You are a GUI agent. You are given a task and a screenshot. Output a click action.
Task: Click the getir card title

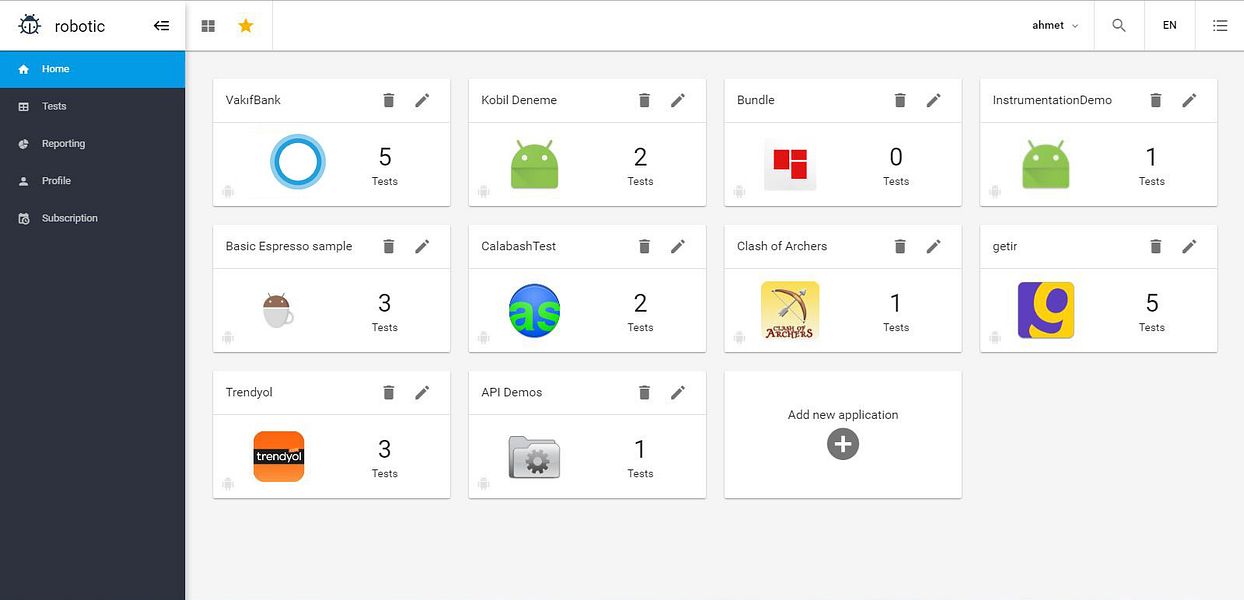1005,246
